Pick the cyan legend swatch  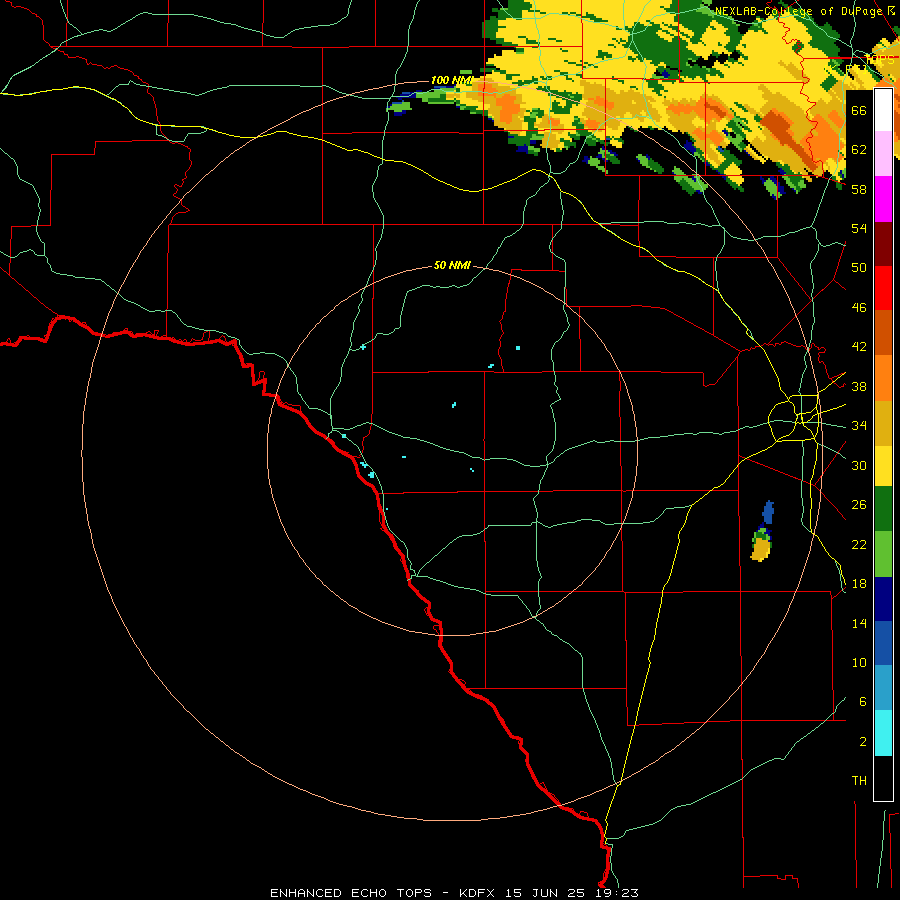(x=883, y=733)
